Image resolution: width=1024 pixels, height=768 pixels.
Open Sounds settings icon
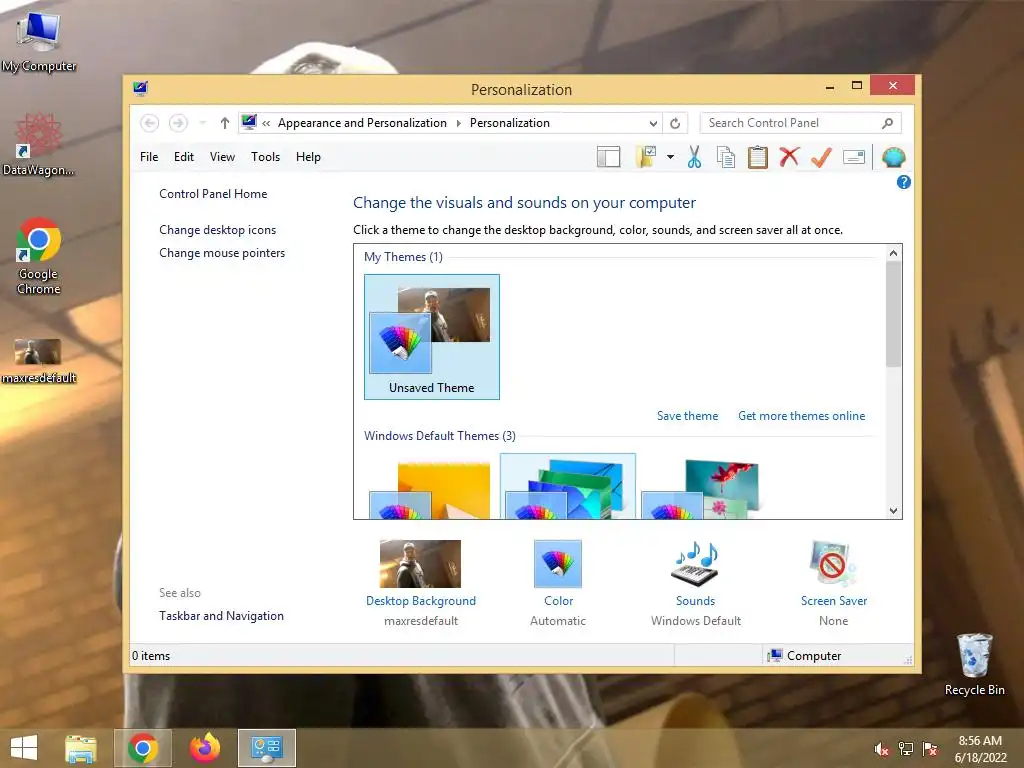696,564
